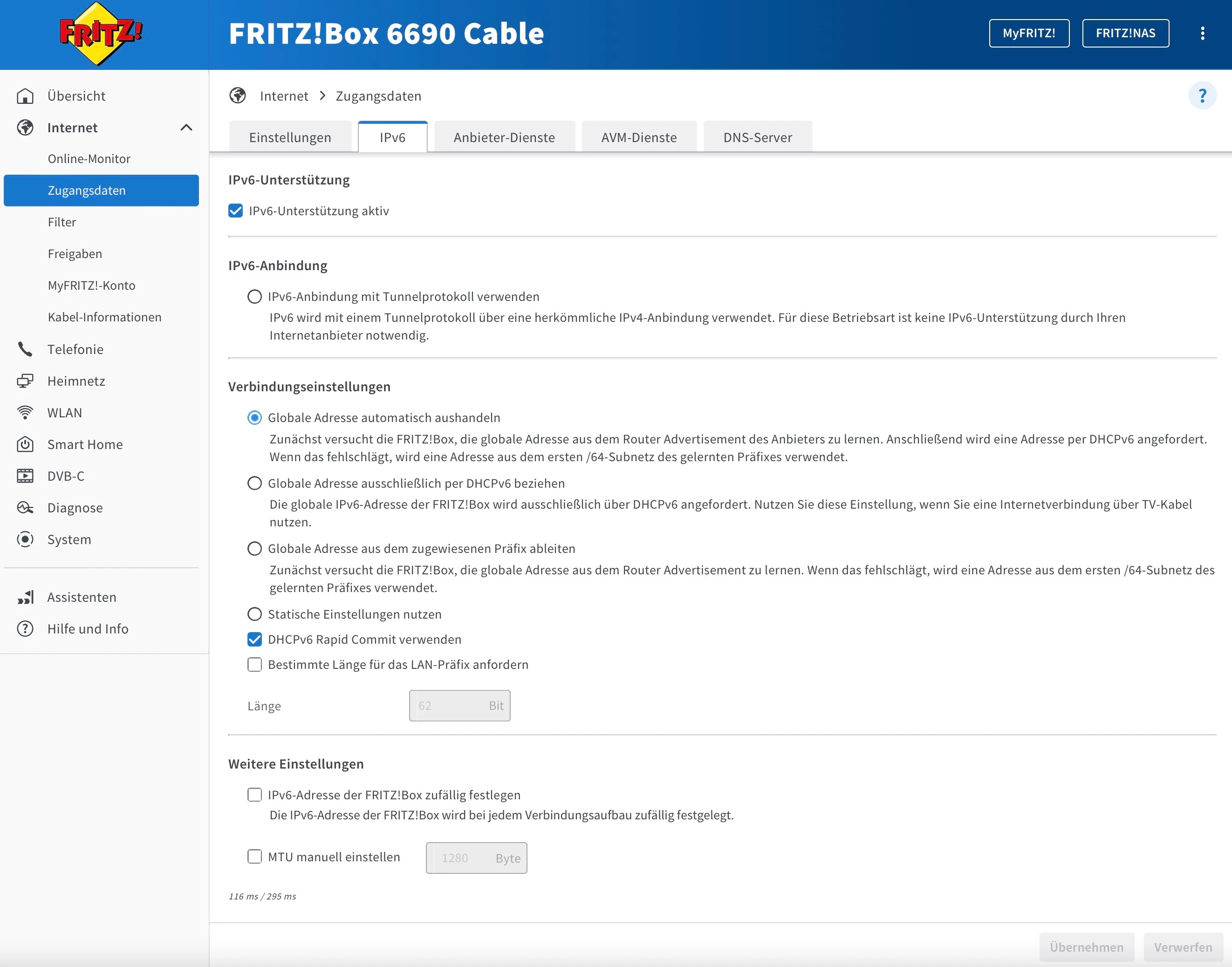This screenshot has width=1232, height=967.
Task: Enable MTU manuell einstellen checkbox
Action: tap(255, 857)
